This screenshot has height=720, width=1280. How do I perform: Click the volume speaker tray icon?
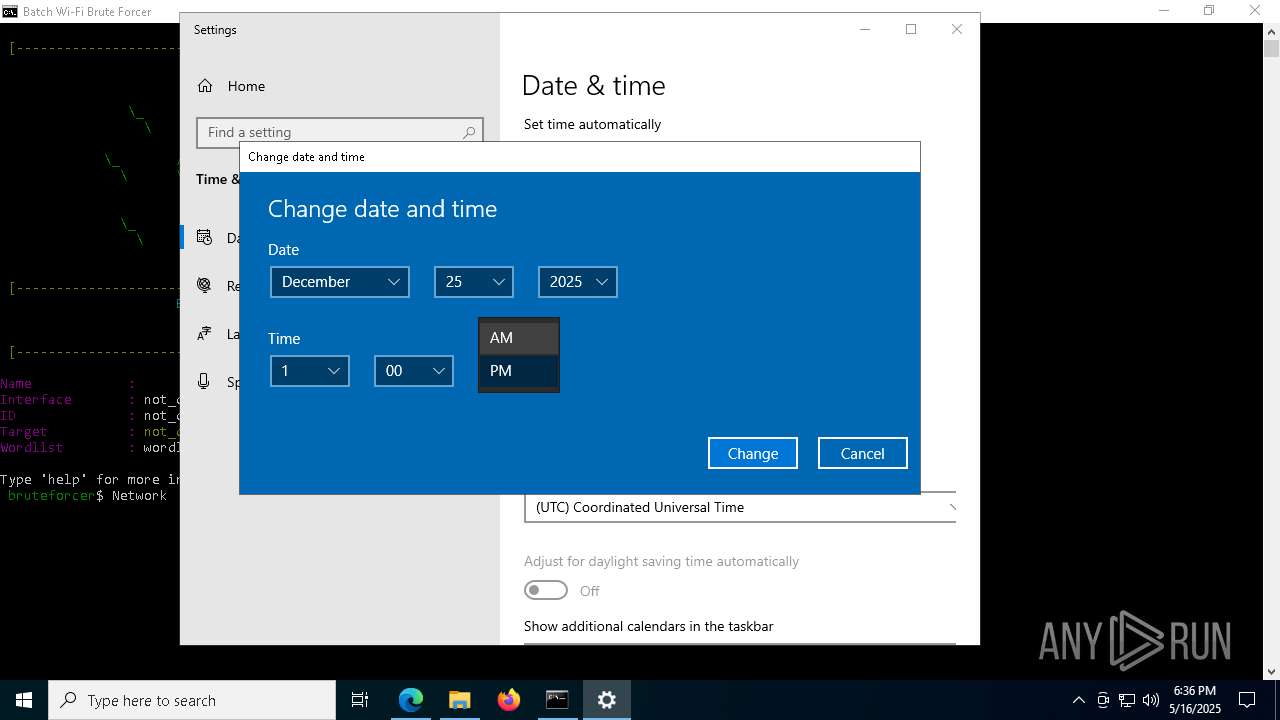(1151, 700)
